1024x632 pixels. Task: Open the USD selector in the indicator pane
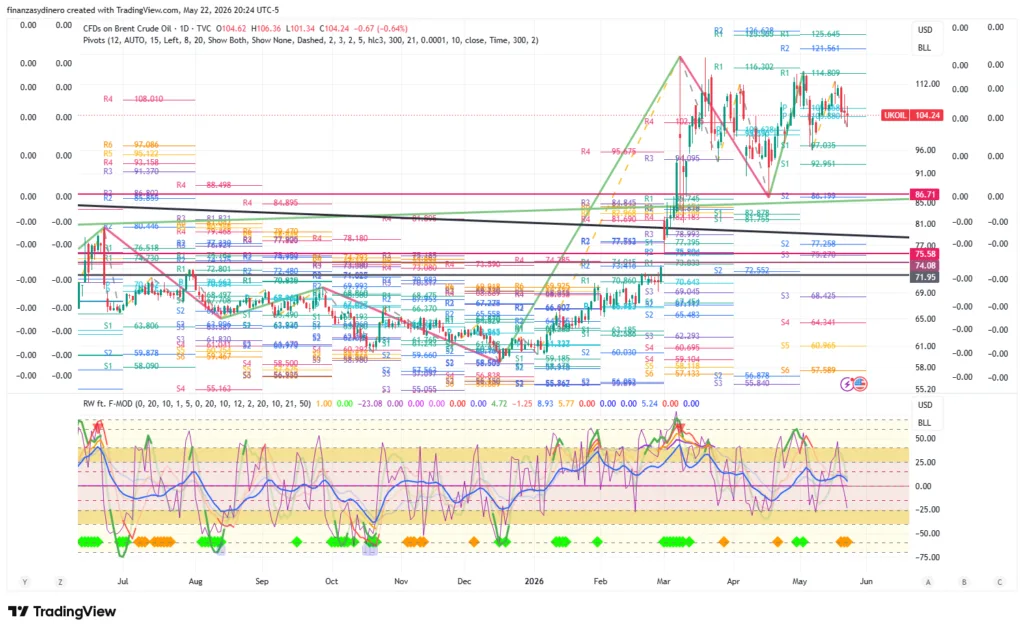point(925,405)
